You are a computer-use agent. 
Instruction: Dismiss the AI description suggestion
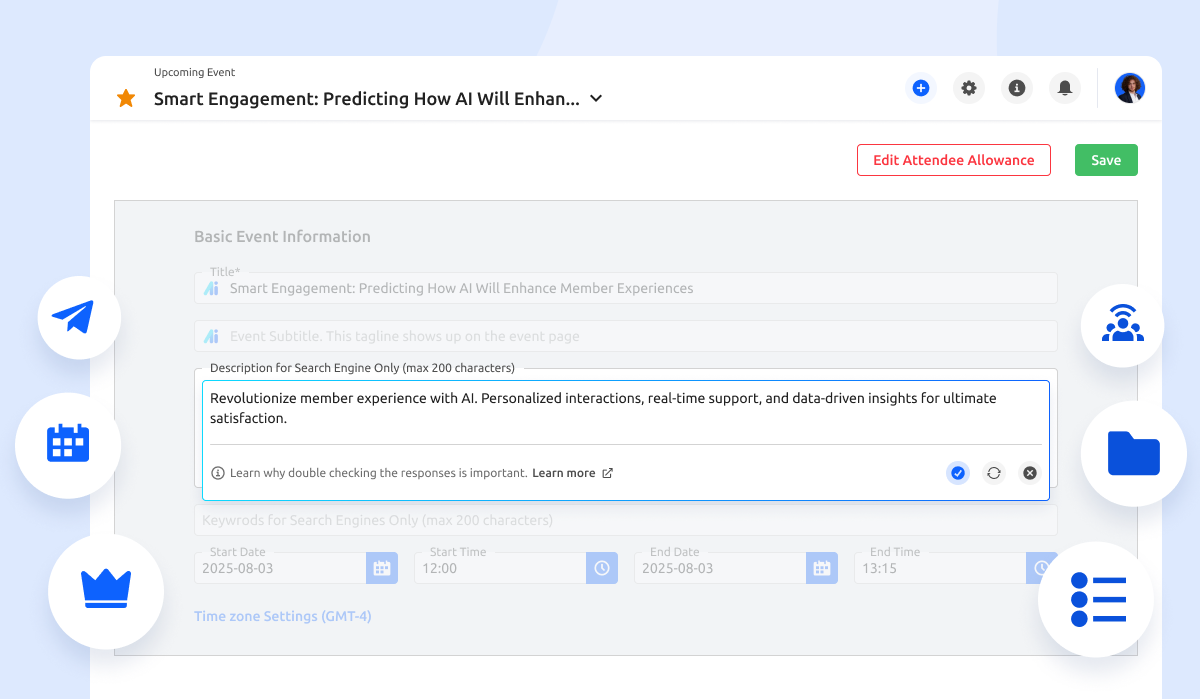coord(1029,472)
